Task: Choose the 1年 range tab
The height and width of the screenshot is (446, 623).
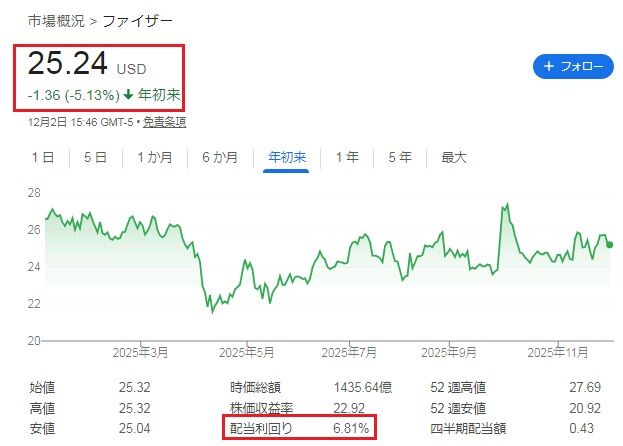Action: coord(347,157)
